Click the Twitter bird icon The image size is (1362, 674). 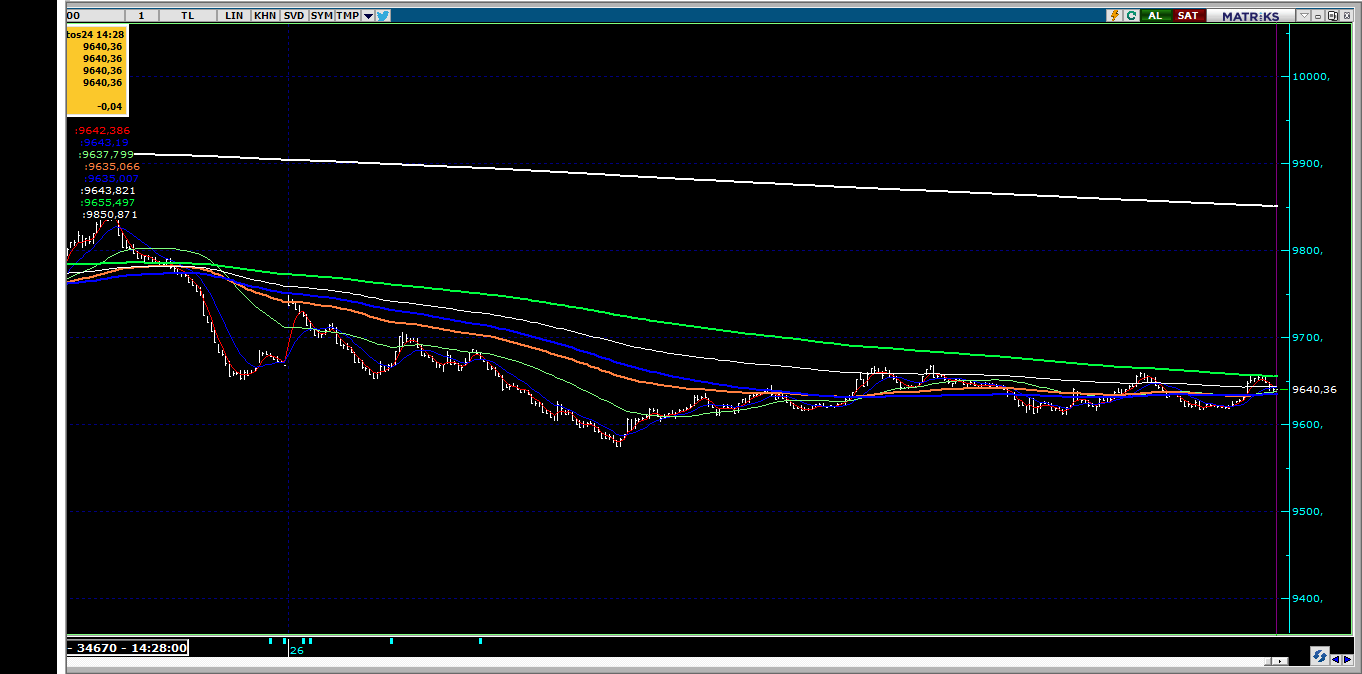point(383,15)
